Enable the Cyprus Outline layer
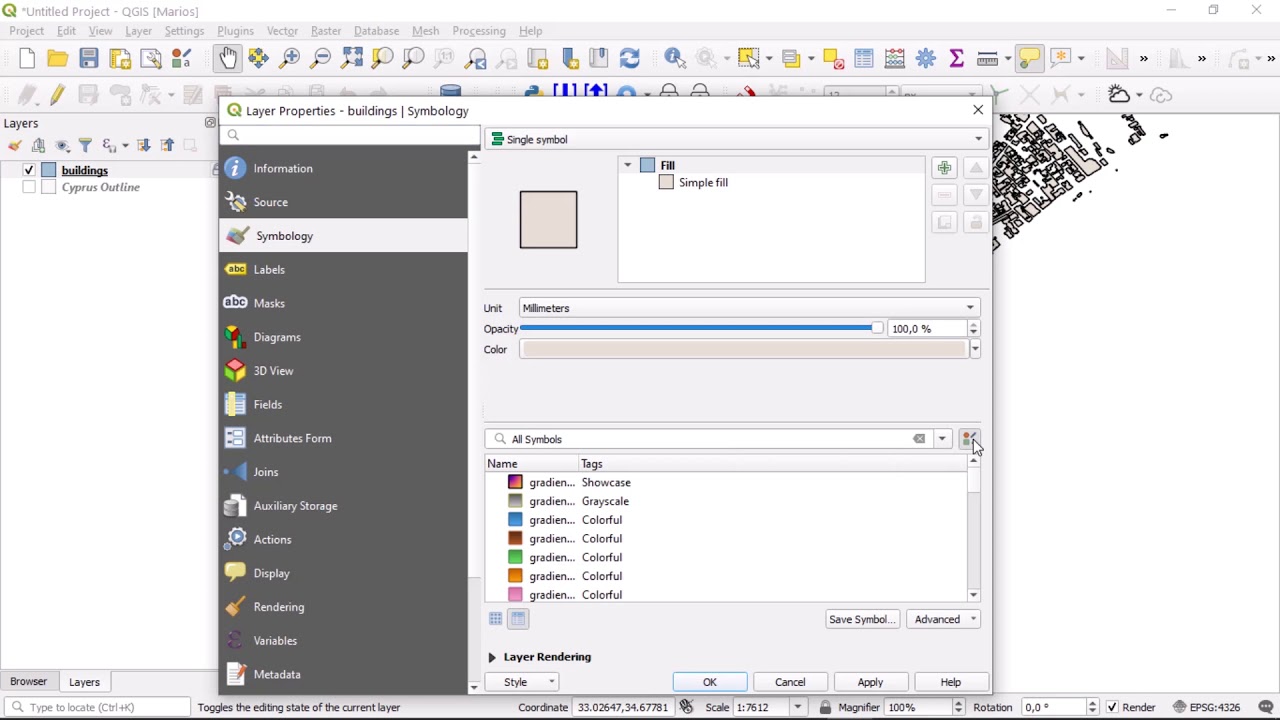The height and width of the screenshot is (720, 1280). (x=28, y=187)
